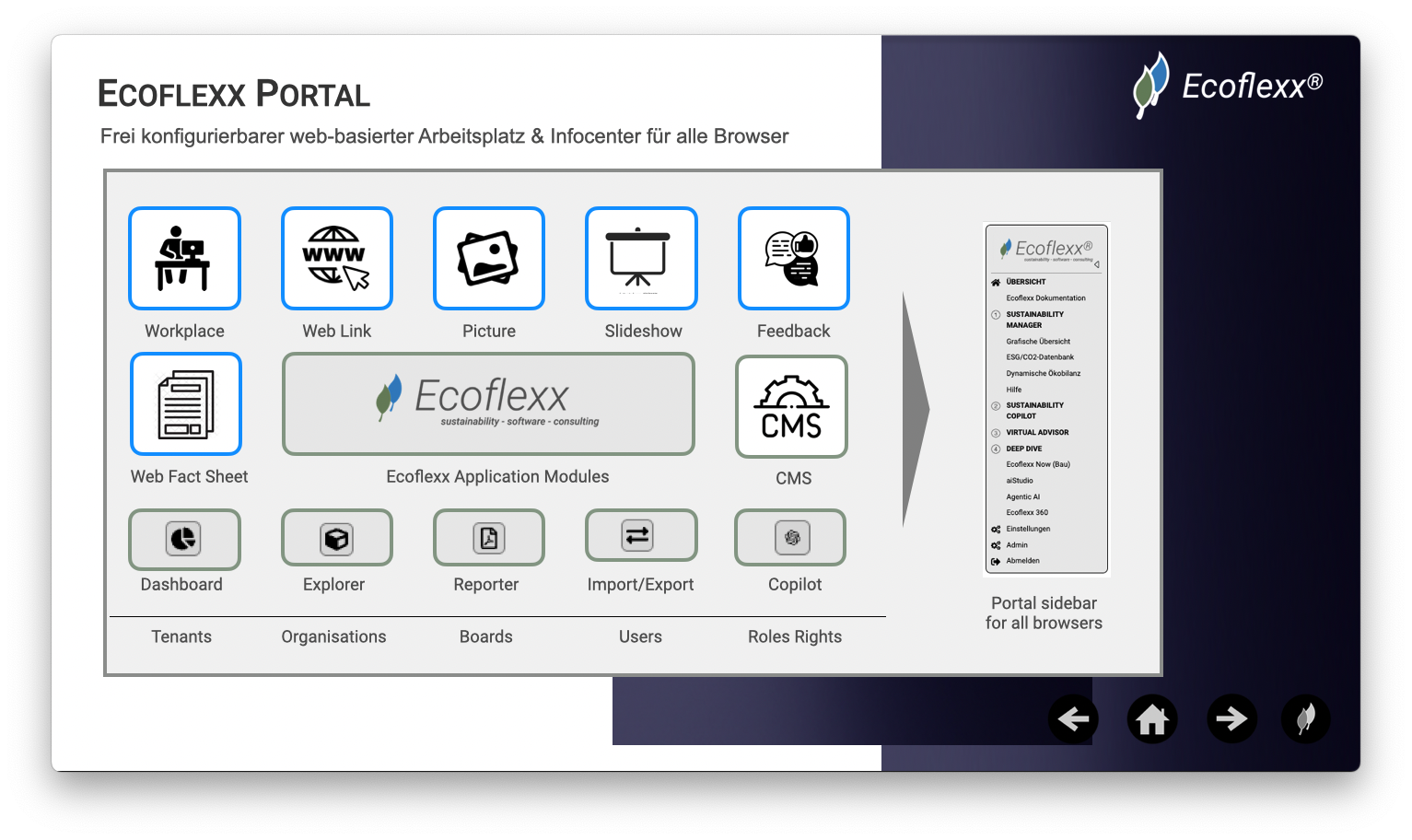Click the logout icon beside Abmelden

click(x=996, y=561)
